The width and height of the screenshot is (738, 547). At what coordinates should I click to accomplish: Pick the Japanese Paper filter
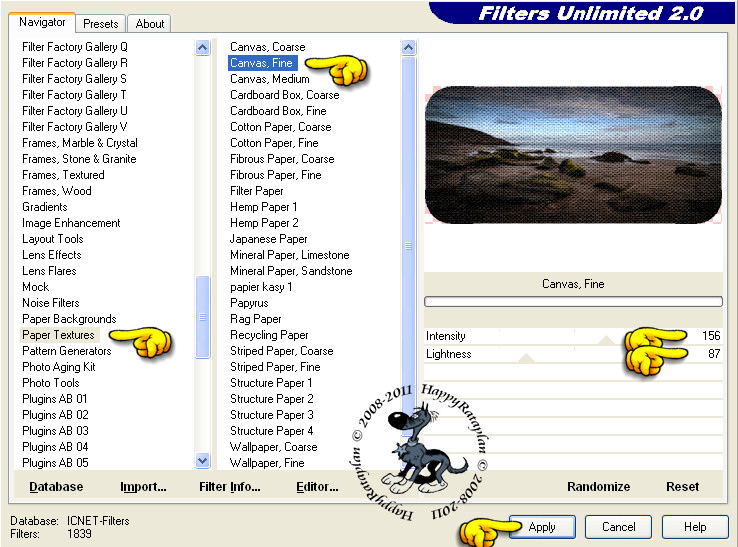(269, 239)
